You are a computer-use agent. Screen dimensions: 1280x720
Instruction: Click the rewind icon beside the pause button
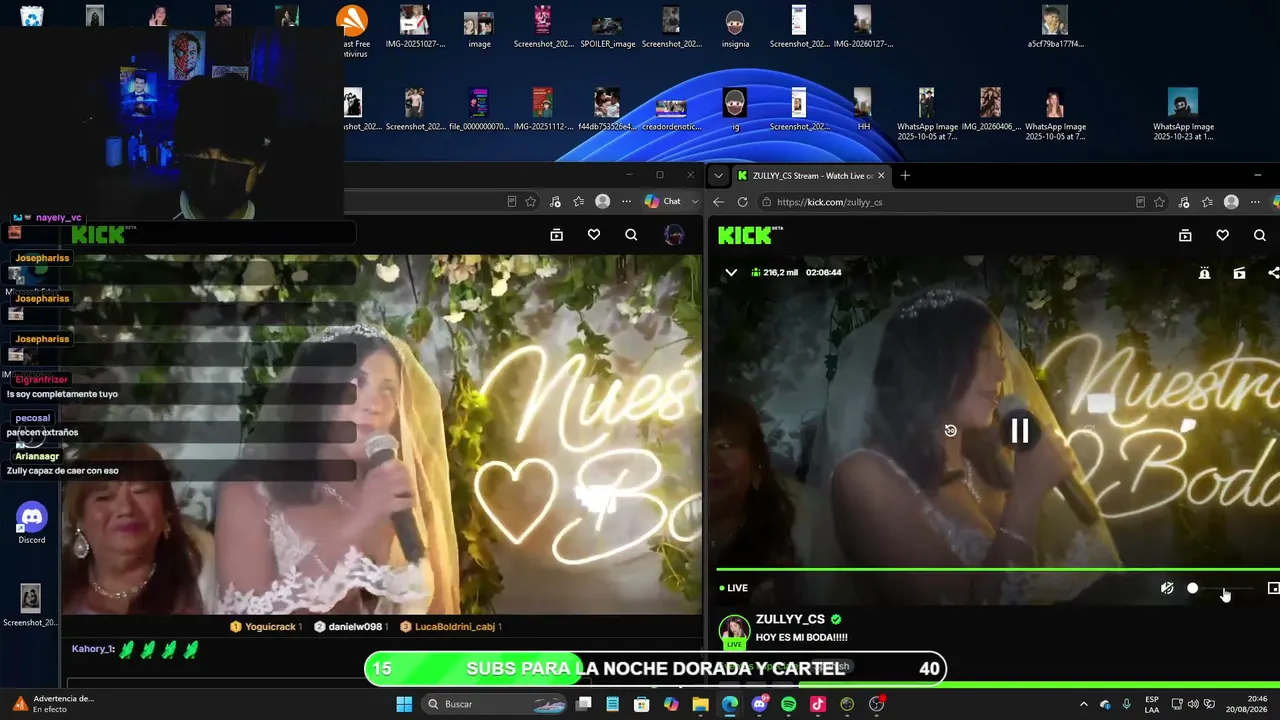(950, 430)
